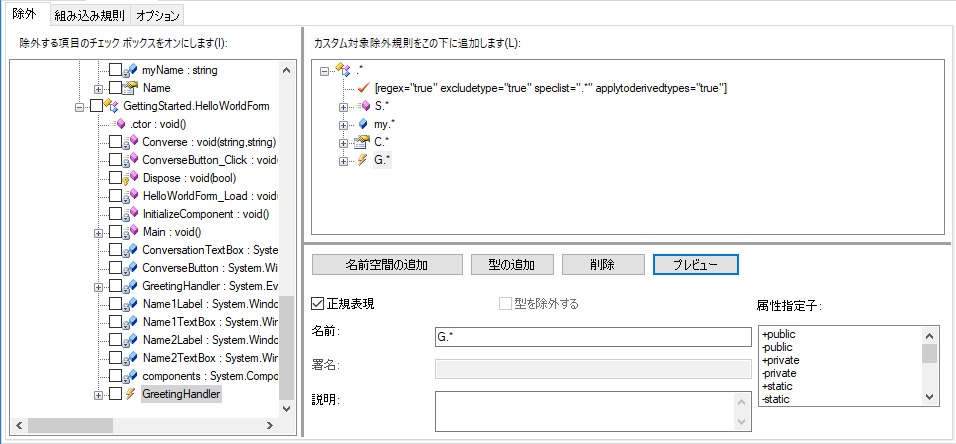This screenshot has height=444, width=956.
Task: Click the blue field icon beside my.* rule
Action: 363,124
